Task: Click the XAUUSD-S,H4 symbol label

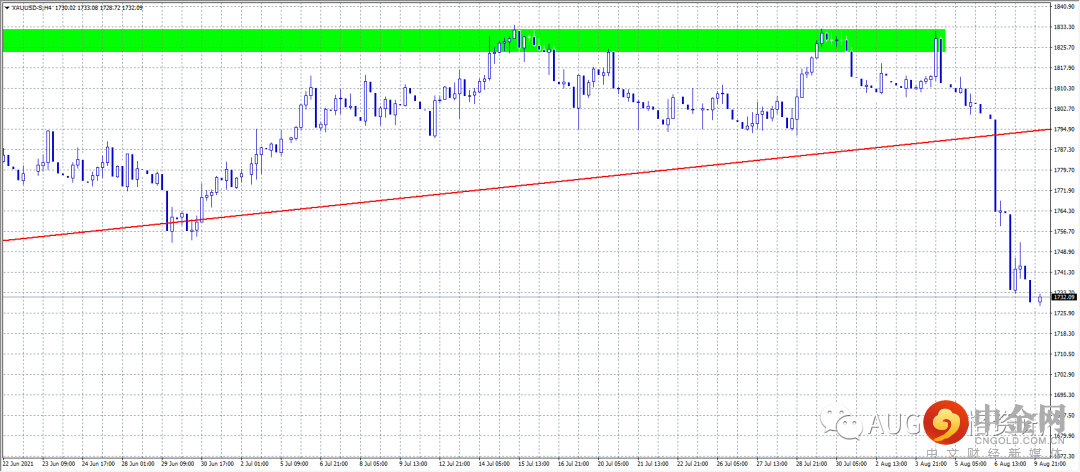Action: pyautogui.click(x=32, y=6)
